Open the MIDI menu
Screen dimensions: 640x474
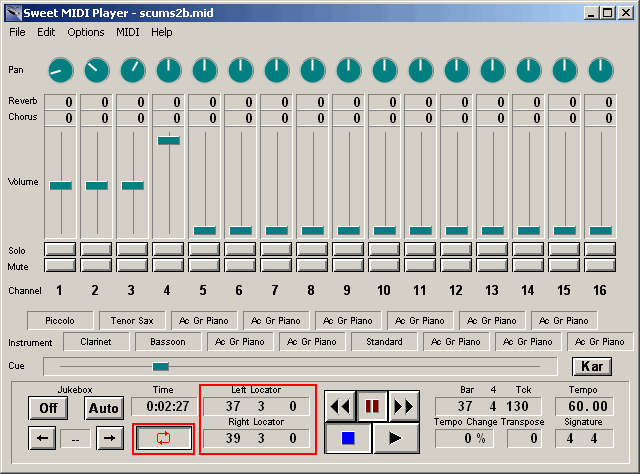pyautogui.click(x=128, y=32)
